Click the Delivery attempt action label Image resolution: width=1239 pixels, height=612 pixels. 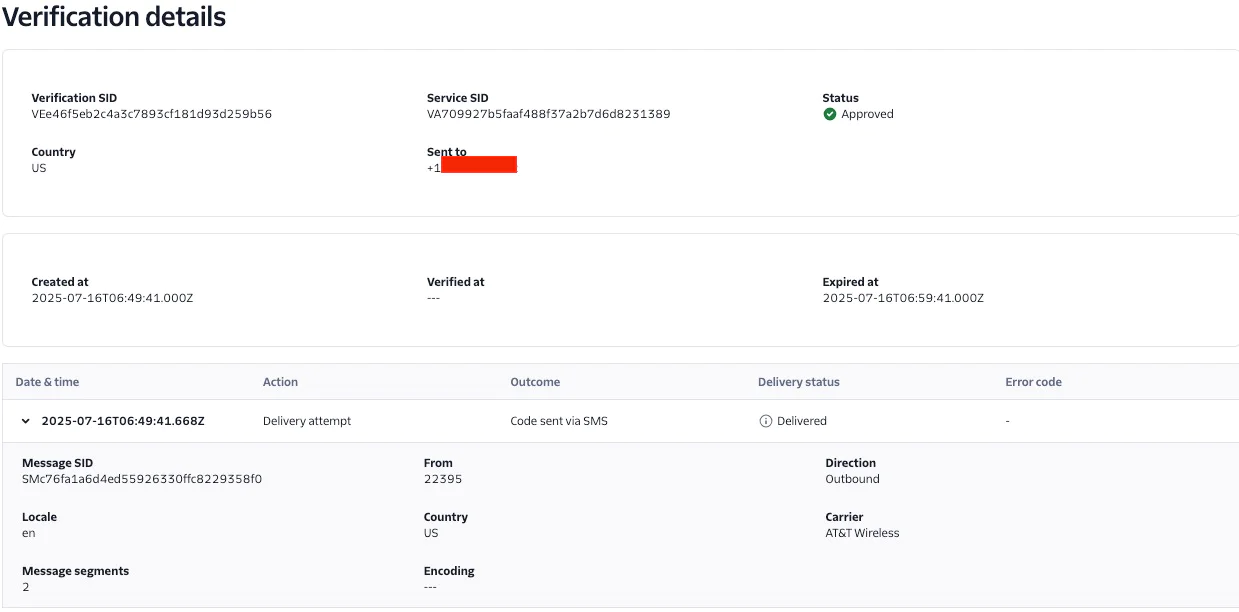[x=306, y=421]
